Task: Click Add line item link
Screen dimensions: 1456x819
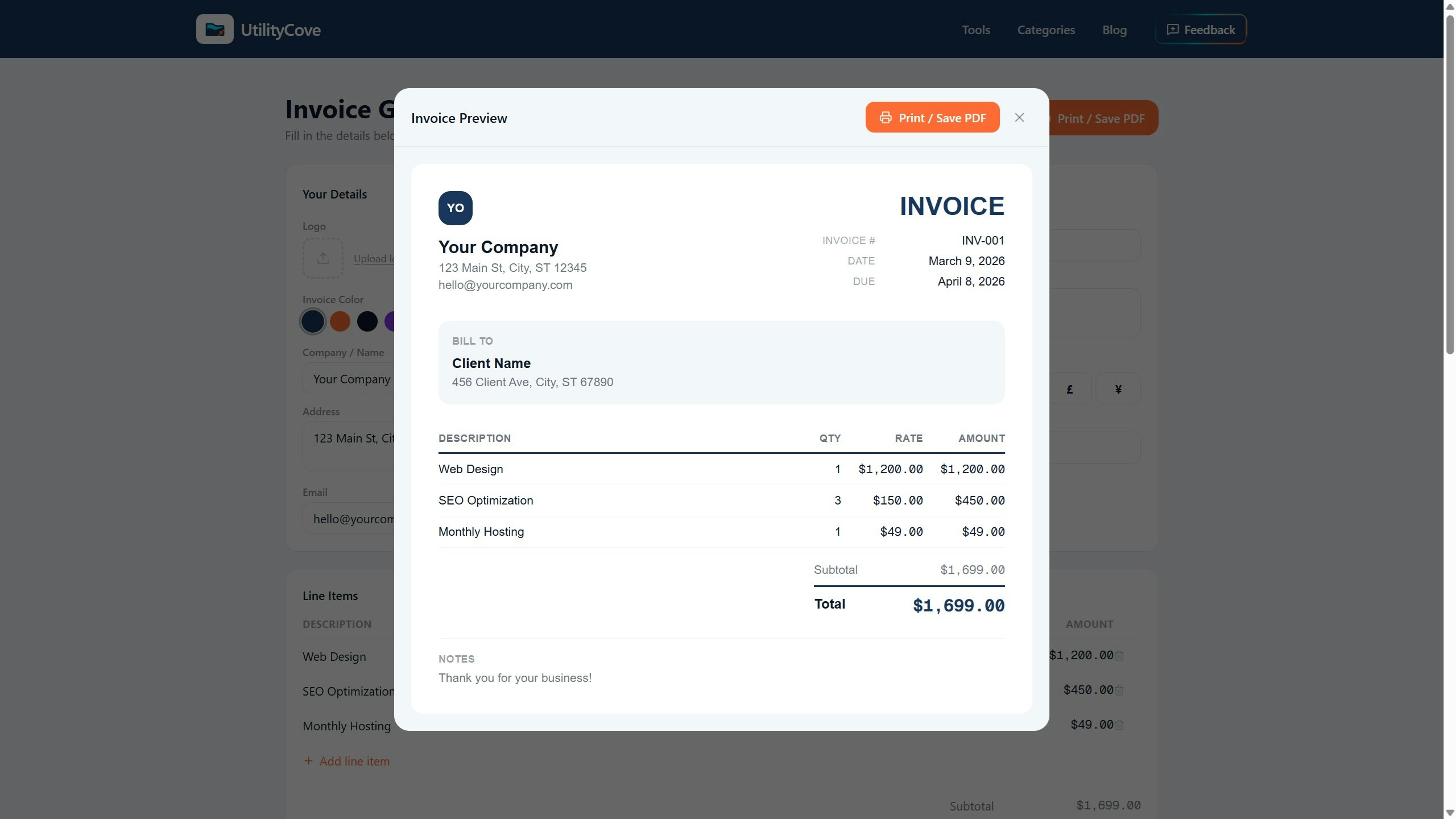Action: point(347,761)
